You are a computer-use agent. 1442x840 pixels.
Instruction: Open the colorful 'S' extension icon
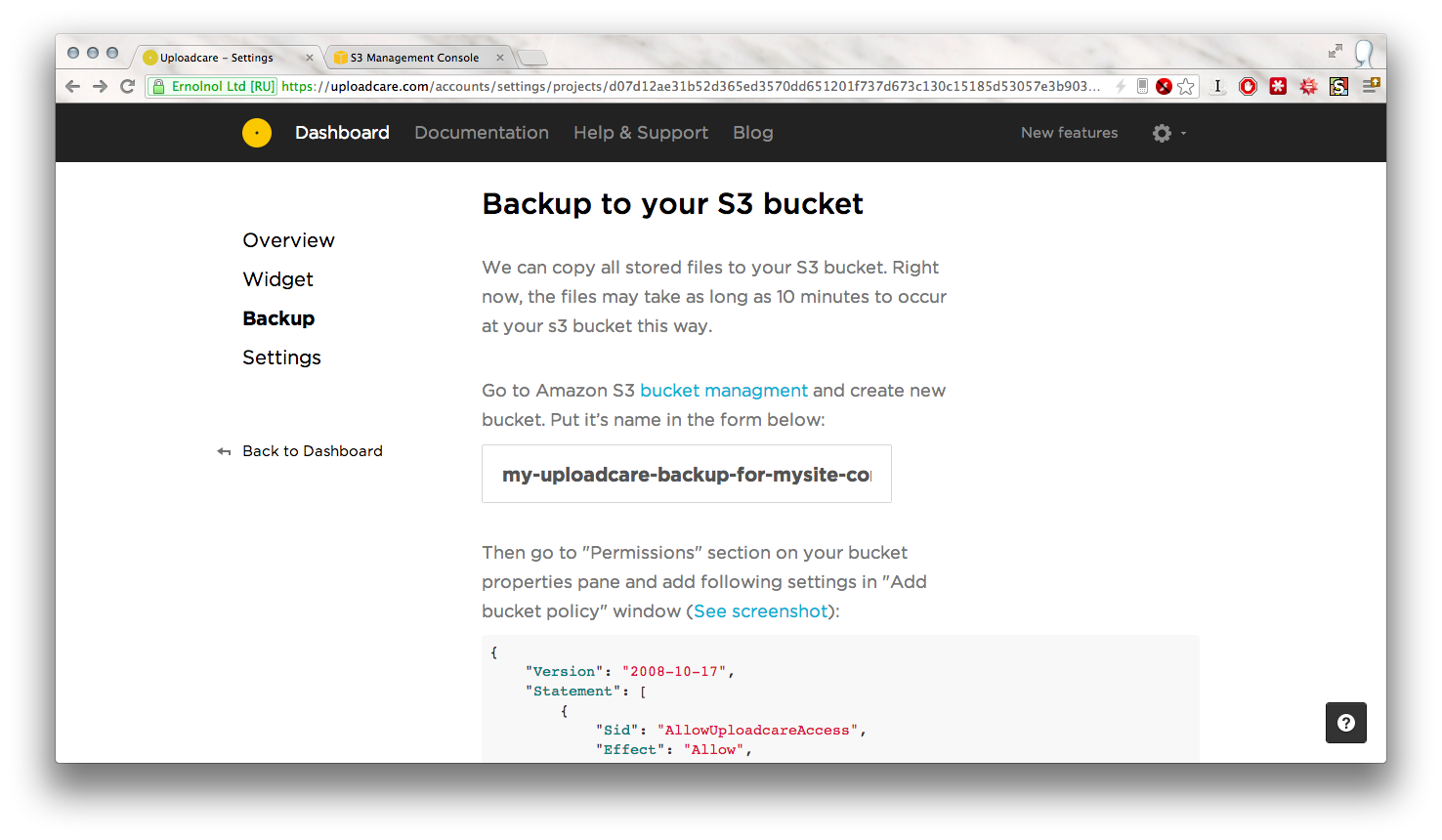[x=1338, y=86]
